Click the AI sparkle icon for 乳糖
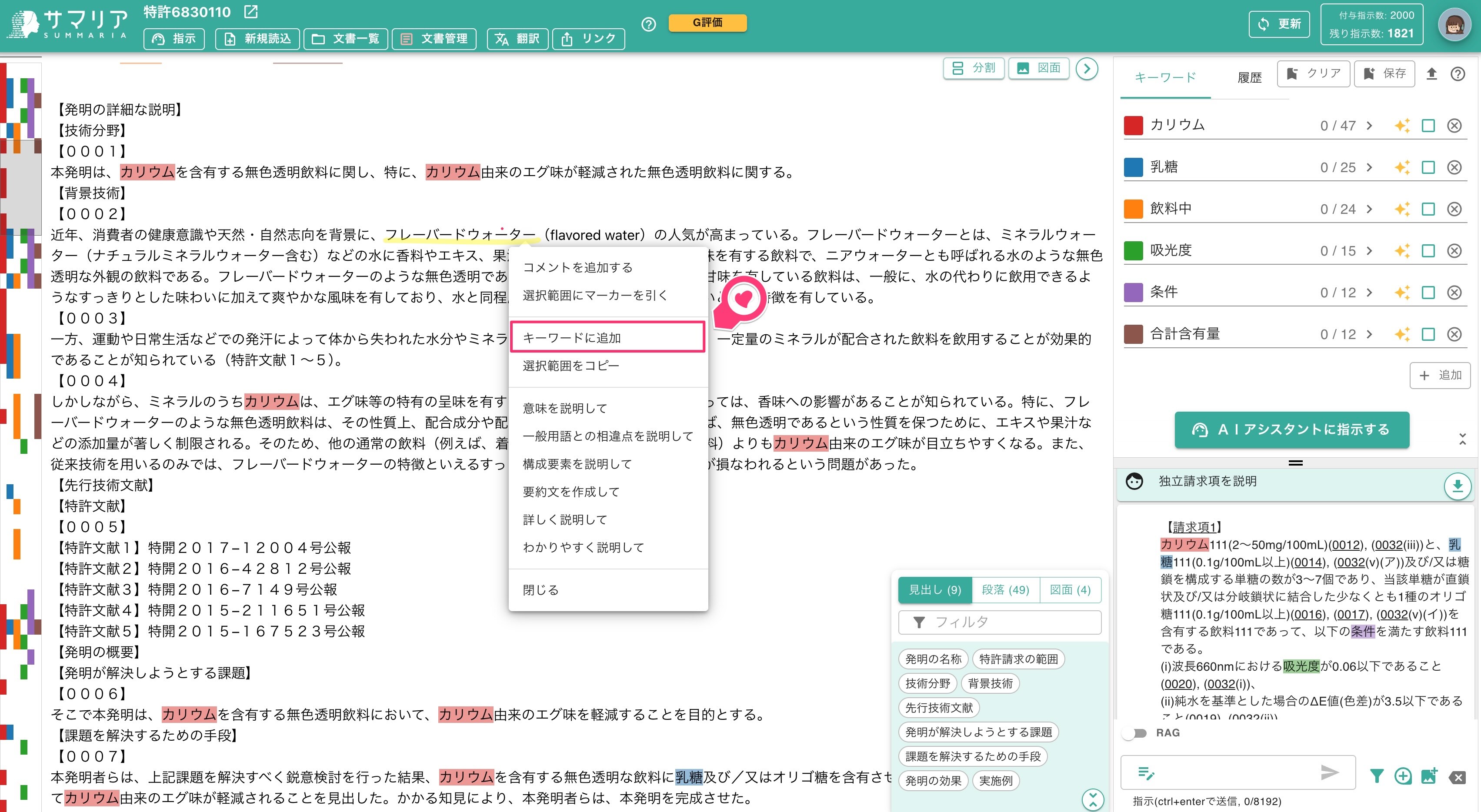The image size is (1481, 812). pyautogui.click(x=1402, y=167)
